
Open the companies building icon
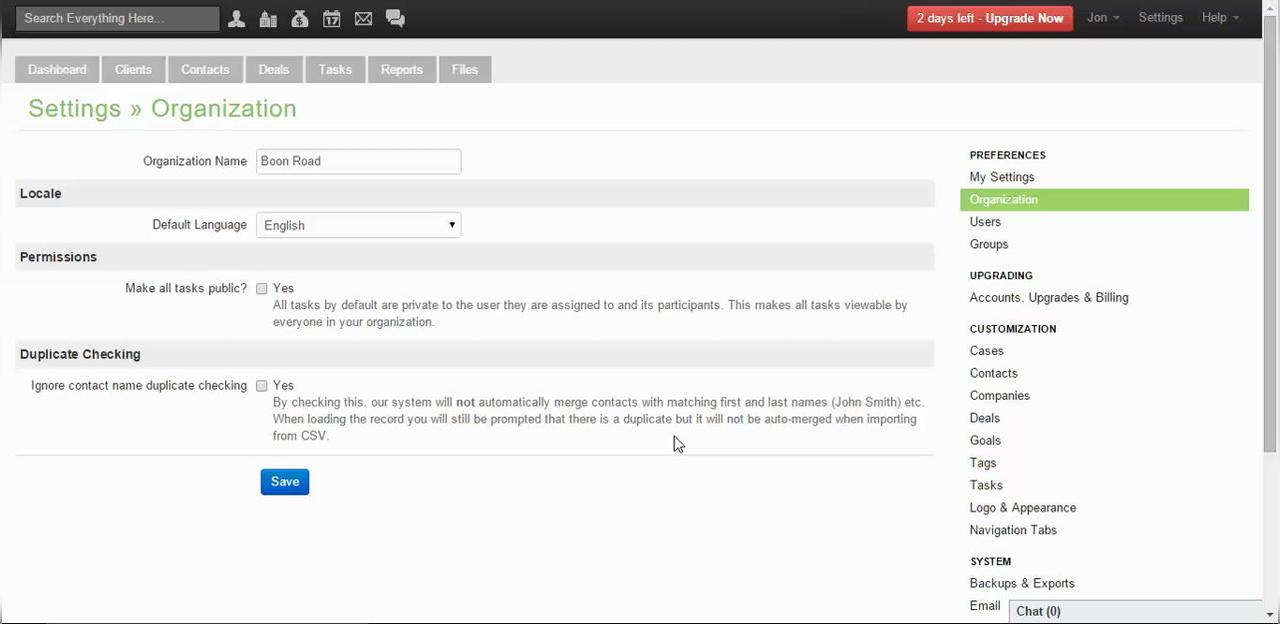[x=267, y=19]
